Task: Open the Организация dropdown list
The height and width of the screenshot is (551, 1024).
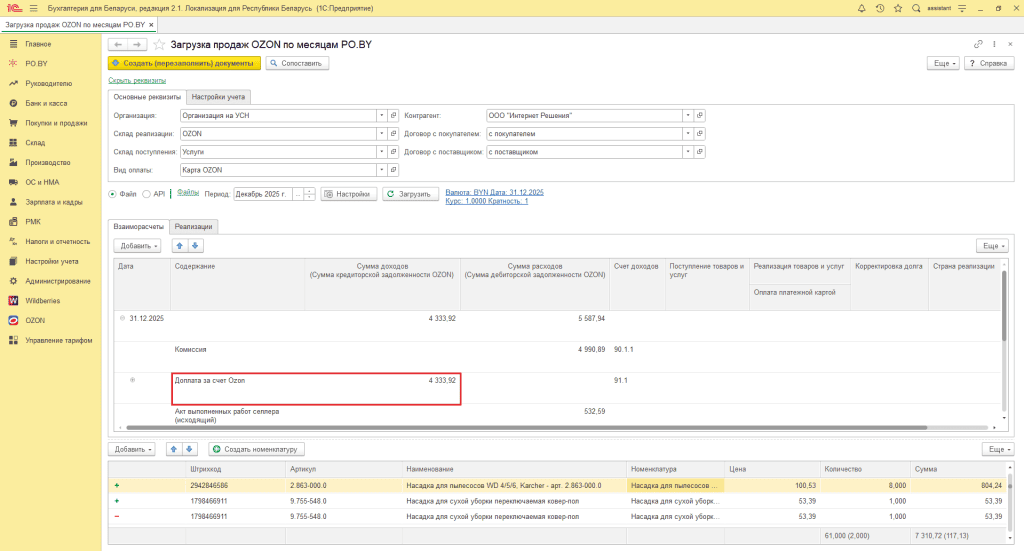Action: (381, 116)
